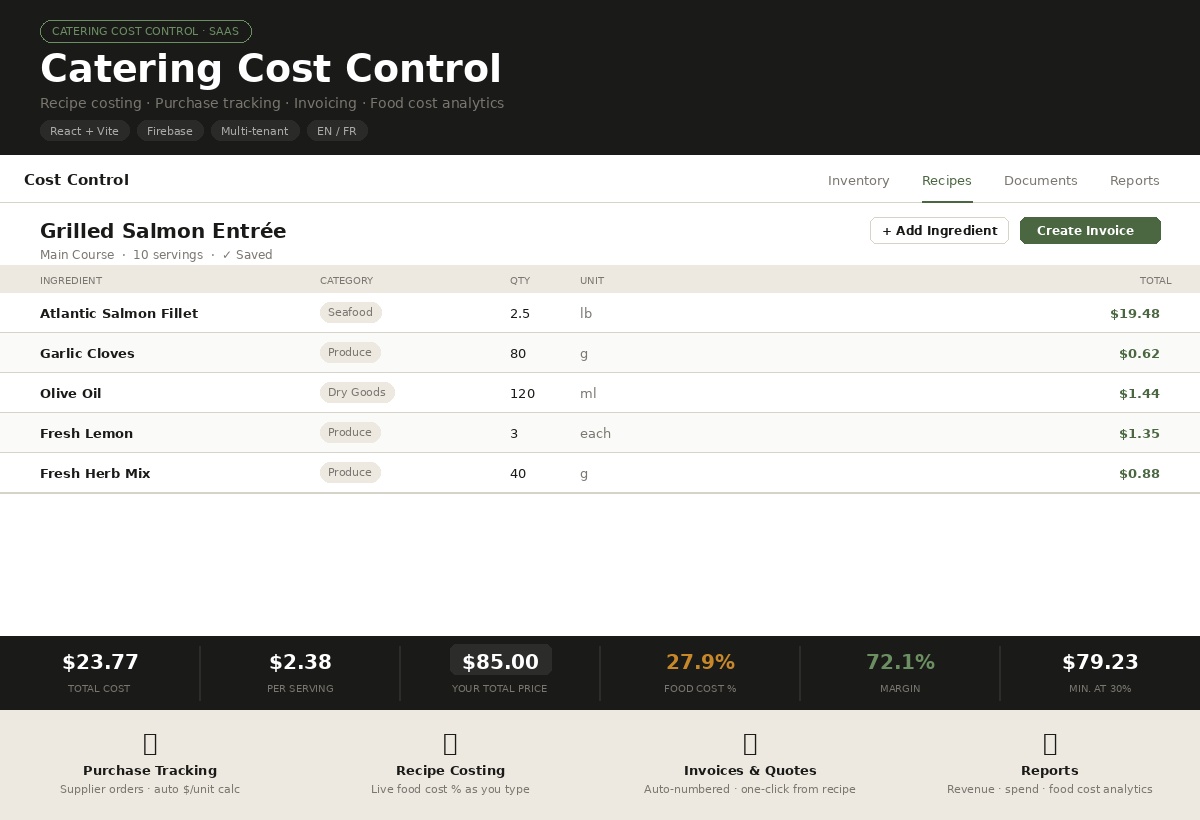This screenshot has height=820, width=1200.
Task: Click the Cost Control logo text
Action: click(76, 180)
